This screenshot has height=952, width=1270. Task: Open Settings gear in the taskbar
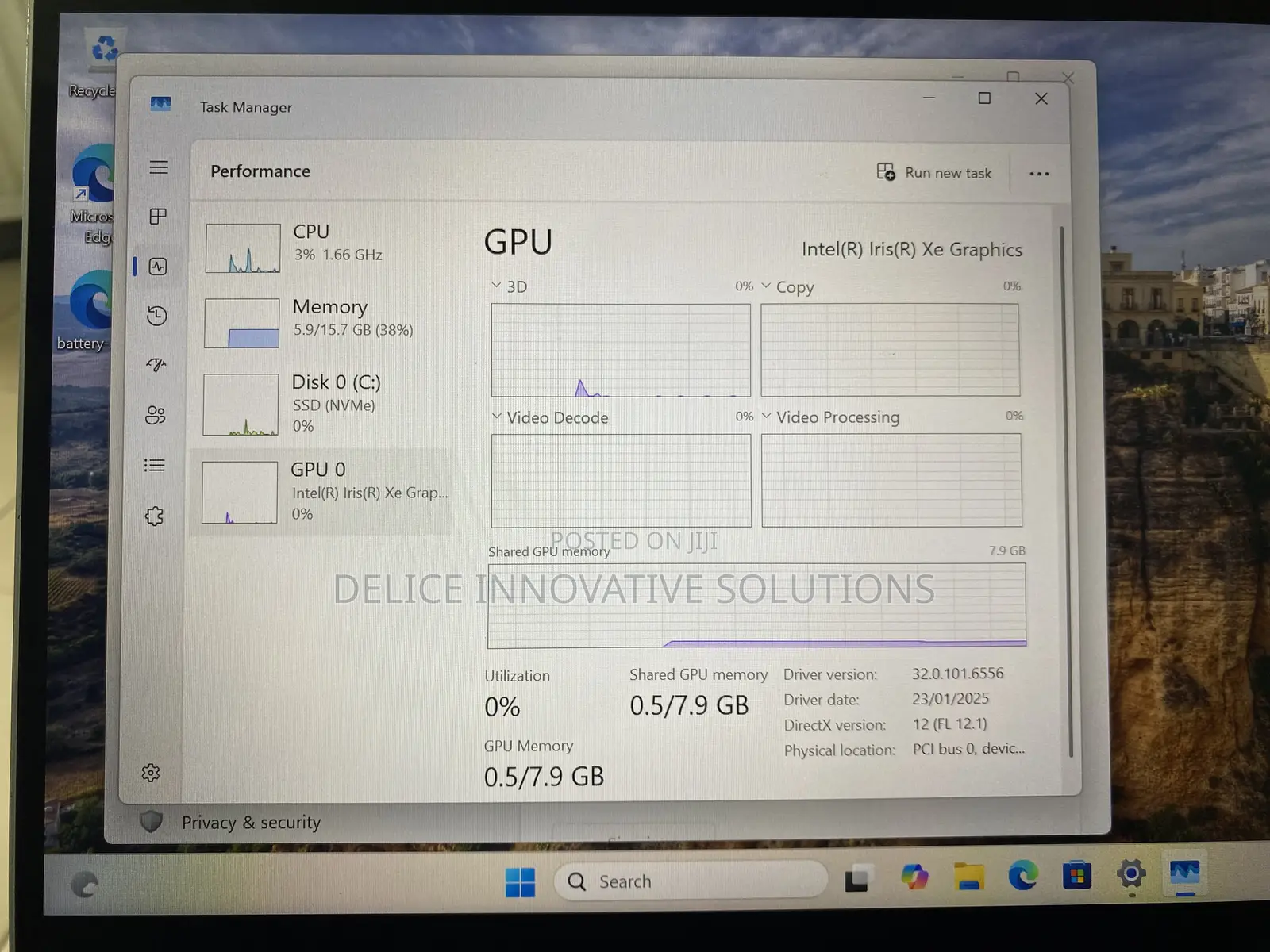coord(1131,874)
